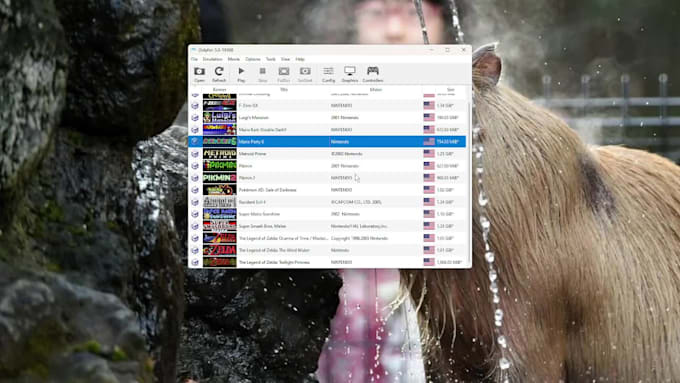This screenshot has height=383, width=680.
Task: Select the Mario Kart: Double Dash title
Action: tap(262, 130)
